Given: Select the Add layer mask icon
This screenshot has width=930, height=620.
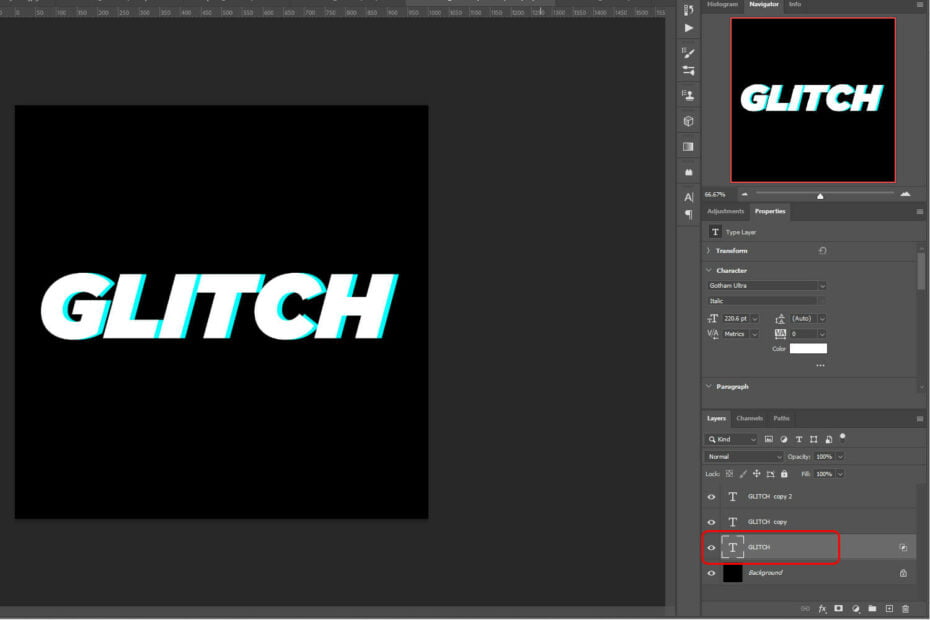Looking at the screenshot, I should (x=839, y=608).
